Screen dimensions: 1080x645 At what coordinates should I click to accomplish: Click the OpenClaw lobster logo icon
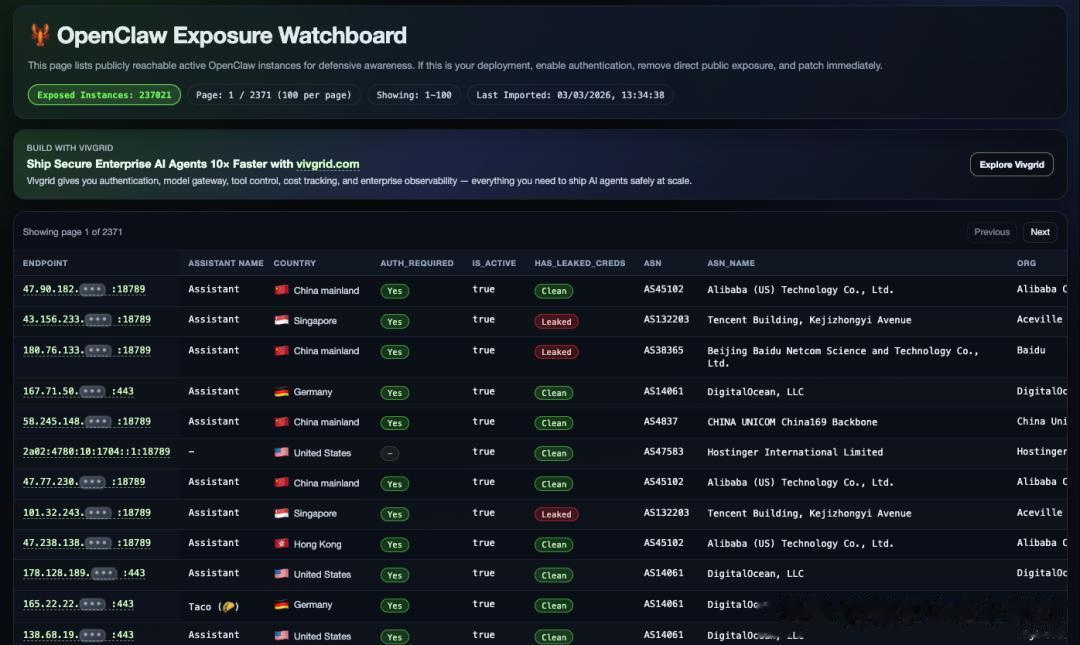pos(40,34)
